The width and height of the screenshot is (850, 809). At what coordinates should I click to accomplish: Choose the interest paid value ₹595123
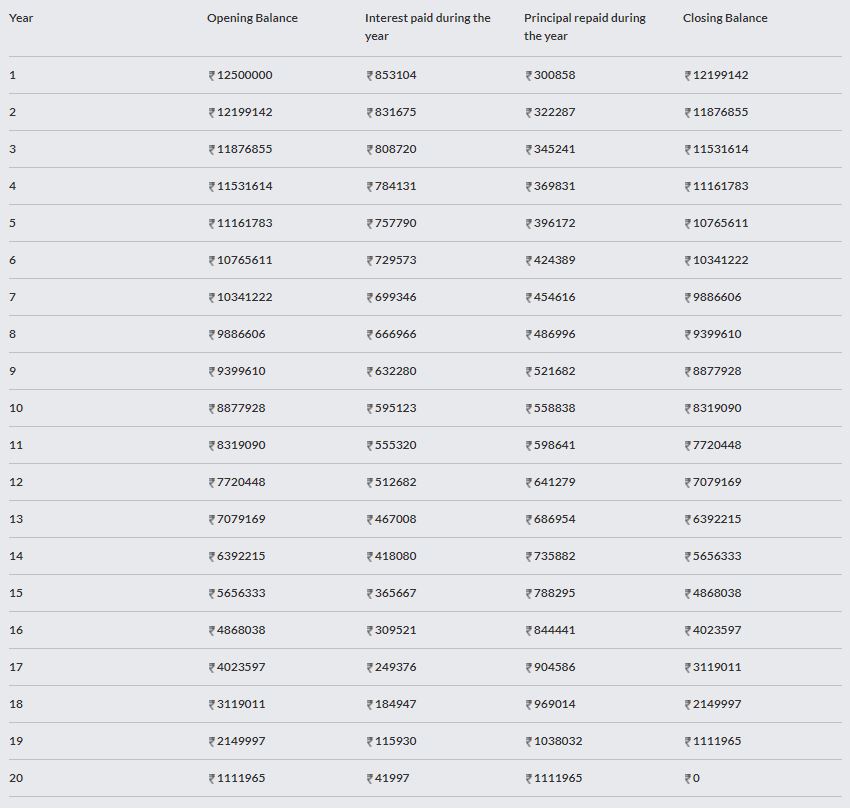coord(391,408)
